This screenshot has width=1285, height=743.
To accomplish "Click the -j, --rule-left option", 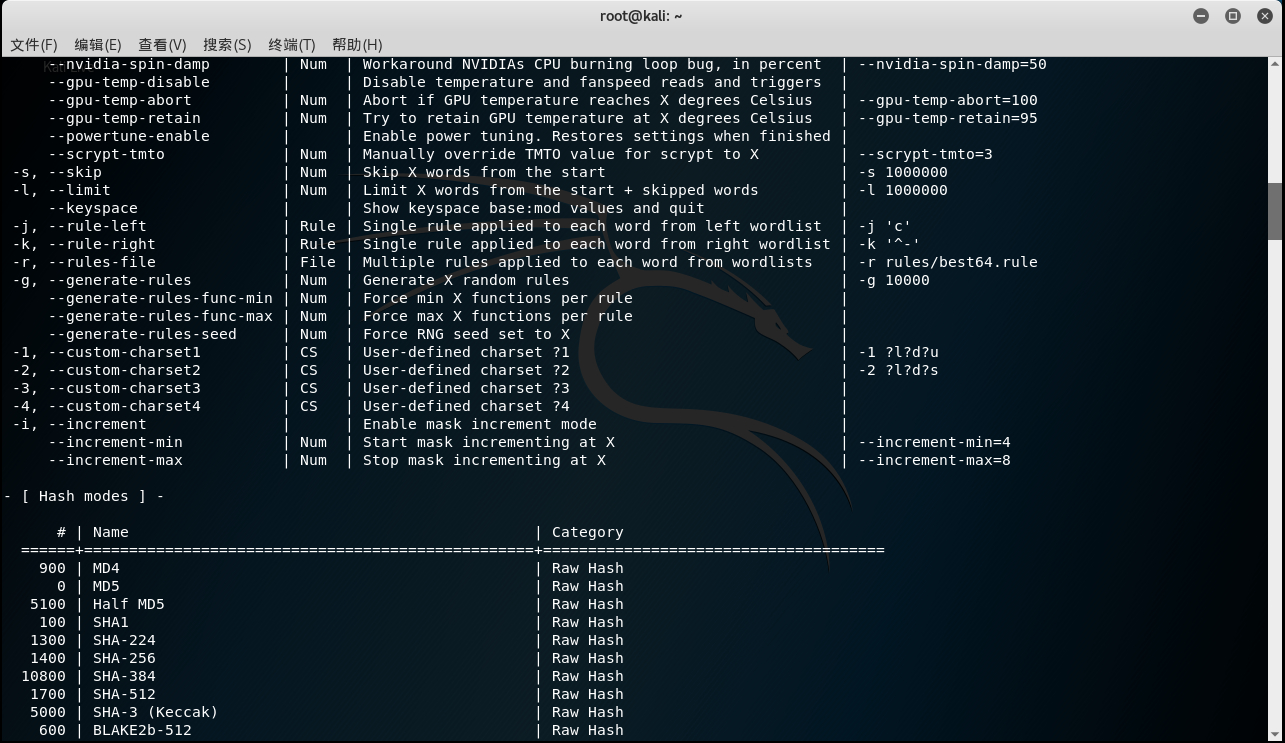I will [x=80, y=226].
